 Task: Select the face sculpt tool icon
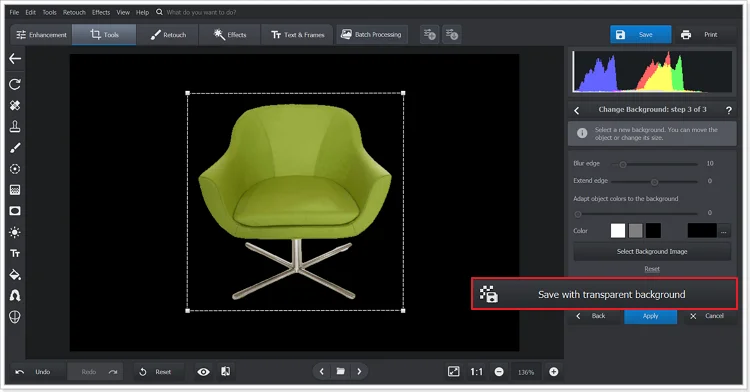tap(15, 317)
